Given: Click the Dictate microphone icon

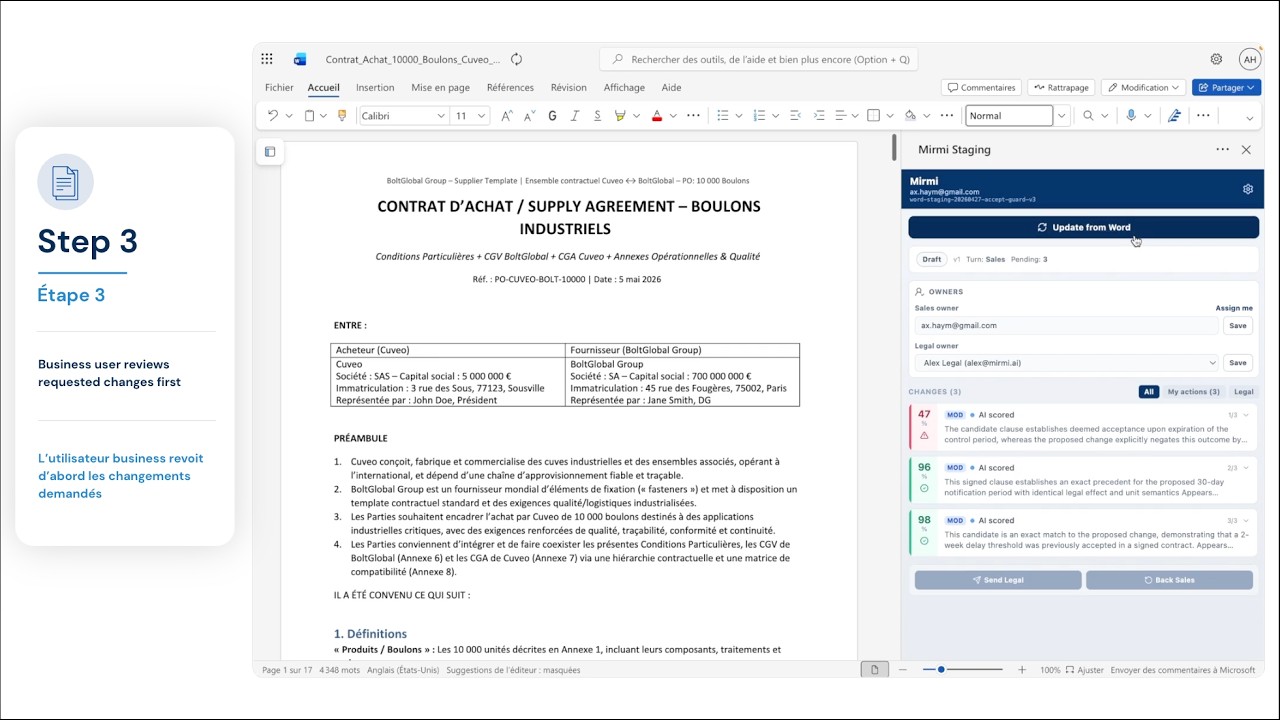Looking at the screenshot, I should (1131, 116).
